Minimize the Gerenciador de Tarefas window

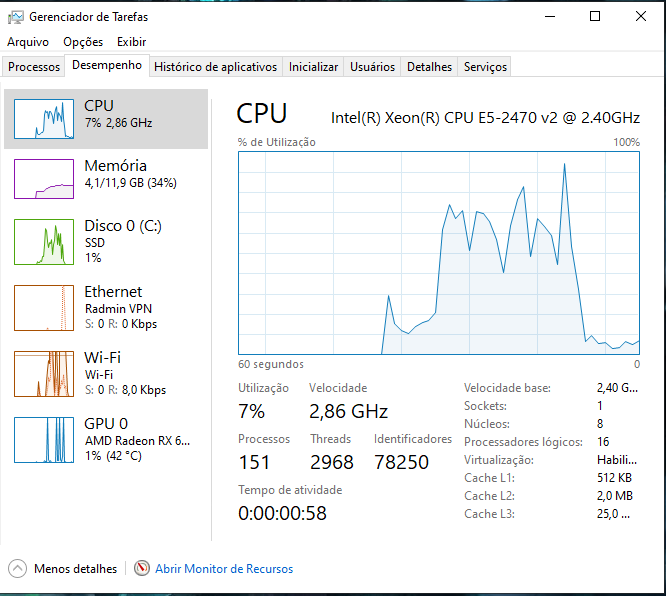pyautogui.click(x=550, y=16)
